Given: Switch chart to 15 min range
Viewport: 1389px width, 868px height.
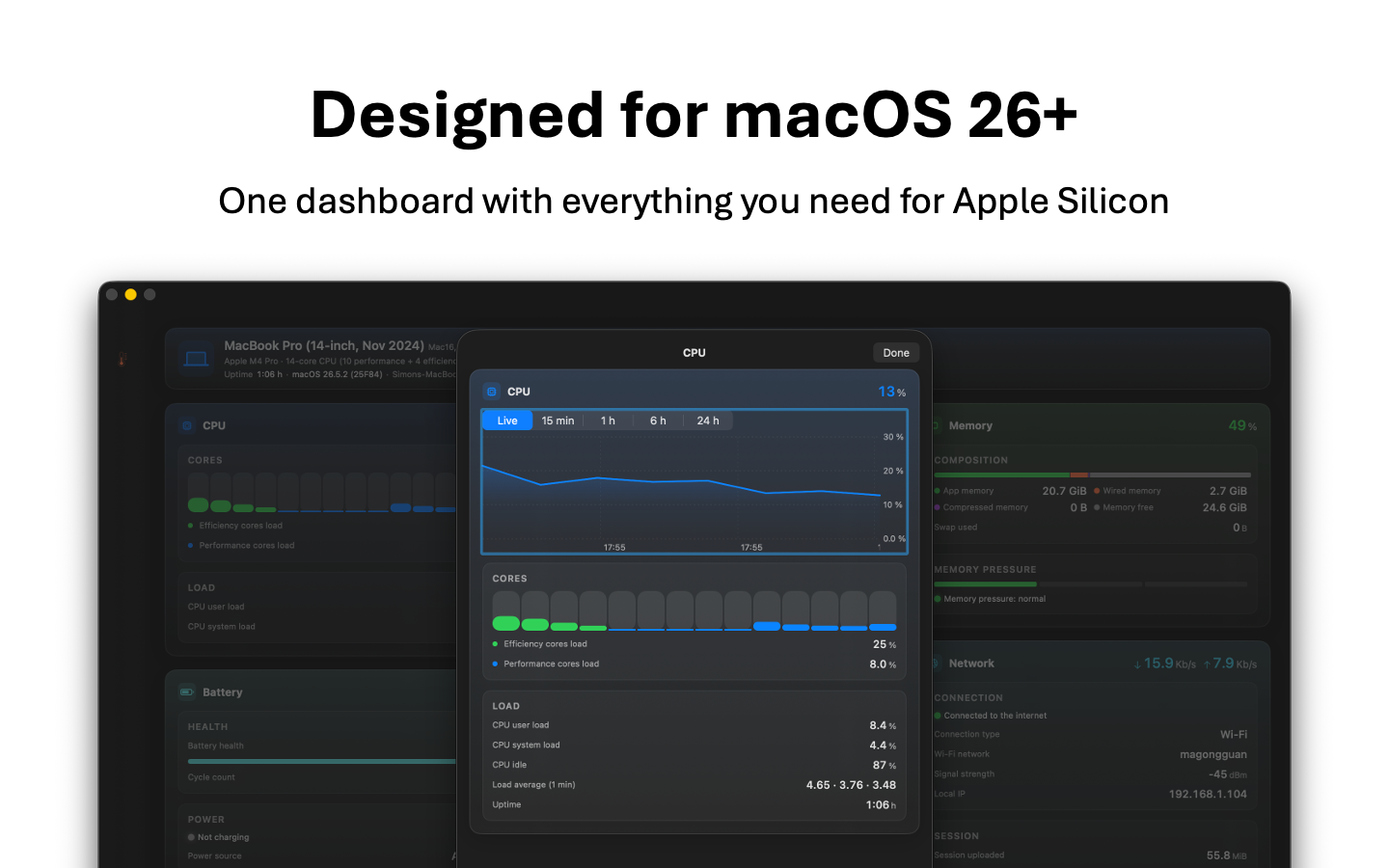Looking at the screenshot, I should (x=558, y=420).
